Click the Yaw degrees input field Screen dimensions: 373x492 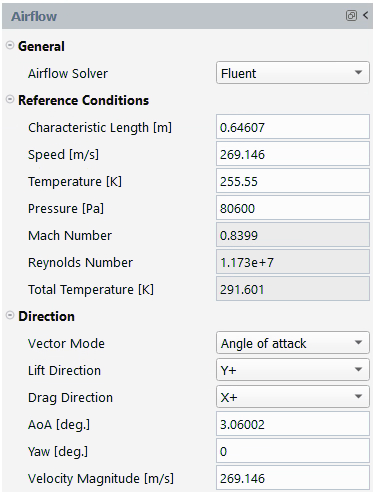293,451
